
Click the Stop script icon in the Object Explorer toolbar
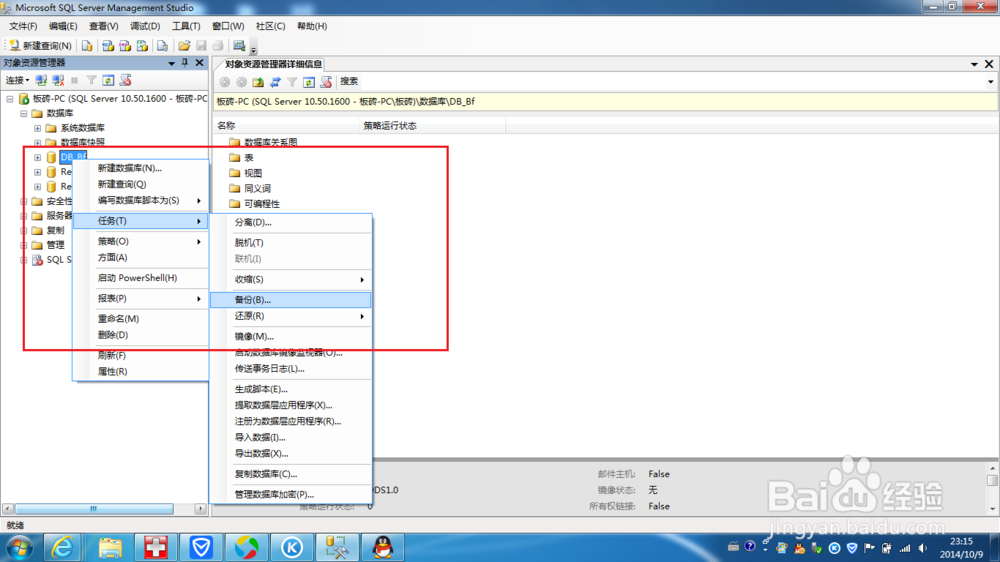(126, 80)
